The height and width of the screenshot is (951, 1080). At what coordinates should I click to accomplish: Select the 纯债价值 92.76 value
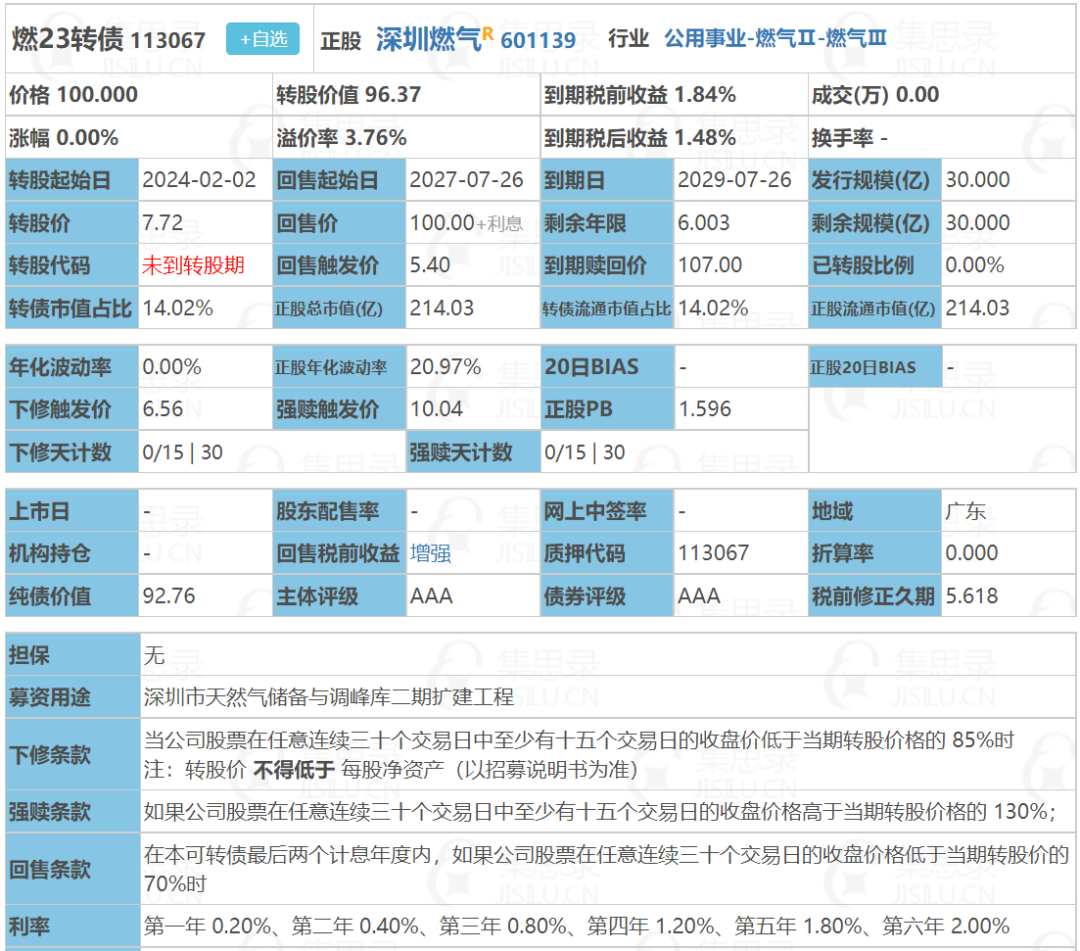click(x=169, y=596)
